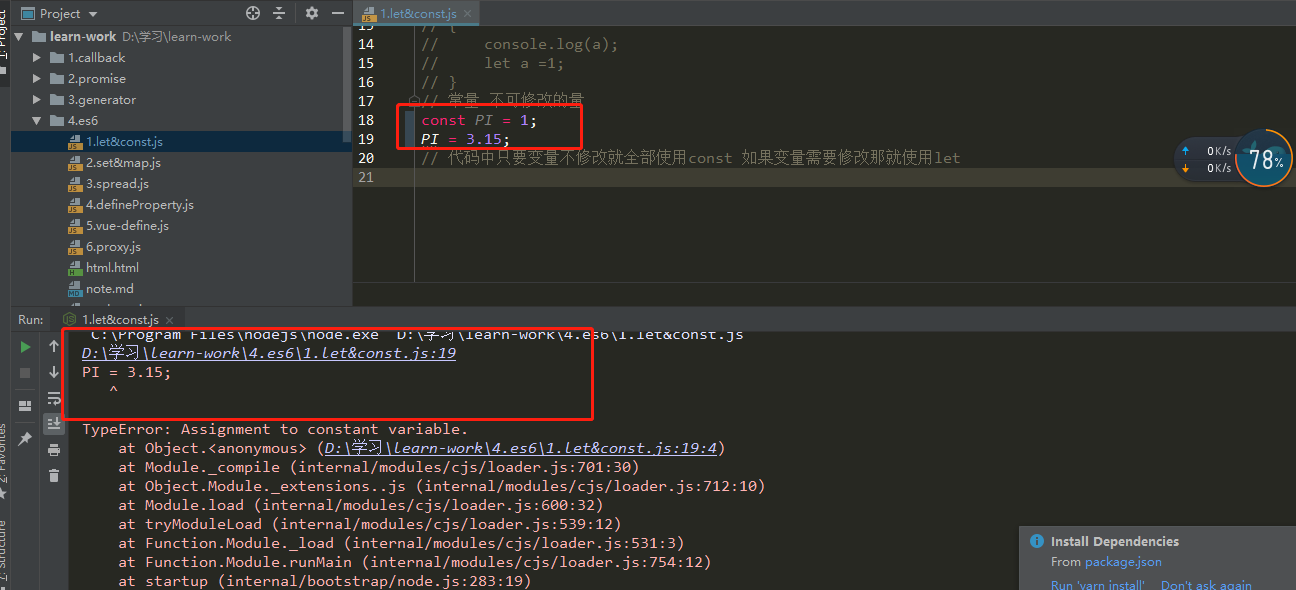Collapse the 4.es6 folder
Viewport: 1296px width, 590px height.
[37, 121]
